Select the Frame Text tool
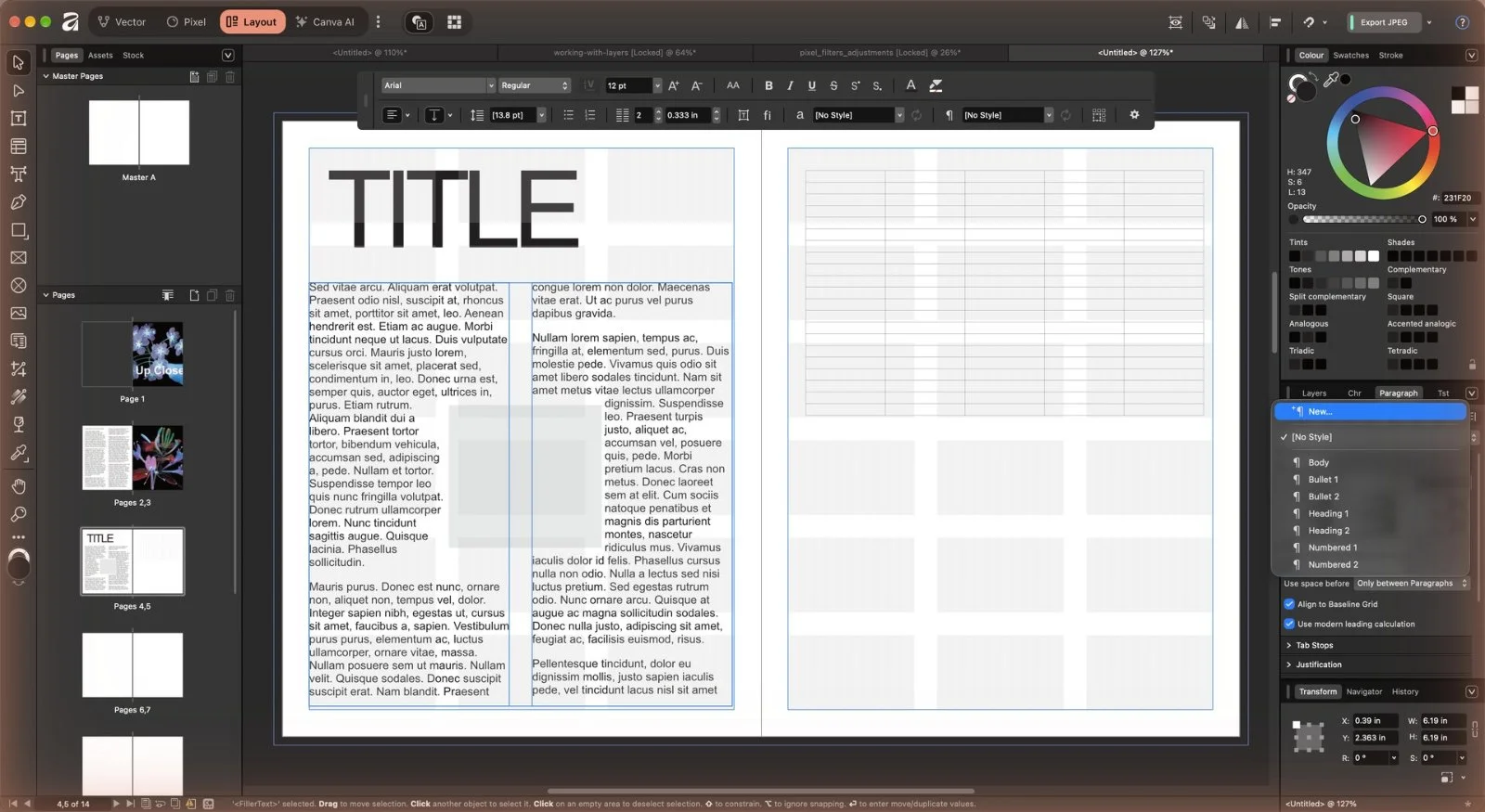Screen dimensions: 1485x812 click(18, 118)
